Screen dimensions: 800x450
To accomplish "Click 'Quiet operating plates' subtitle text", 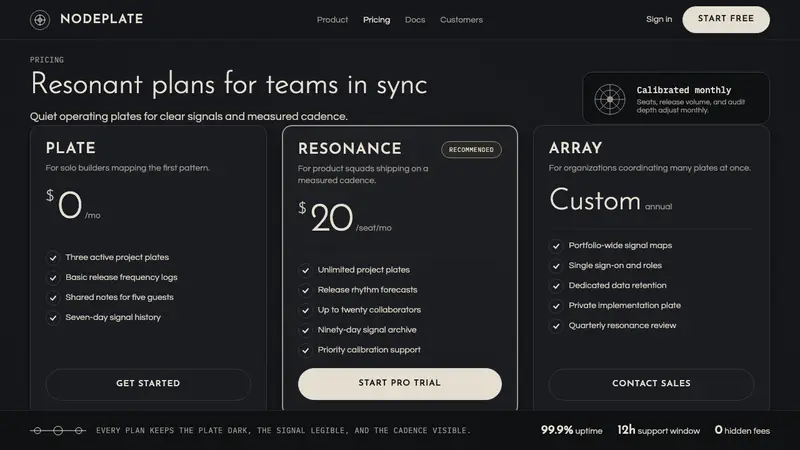I will 189,116.
